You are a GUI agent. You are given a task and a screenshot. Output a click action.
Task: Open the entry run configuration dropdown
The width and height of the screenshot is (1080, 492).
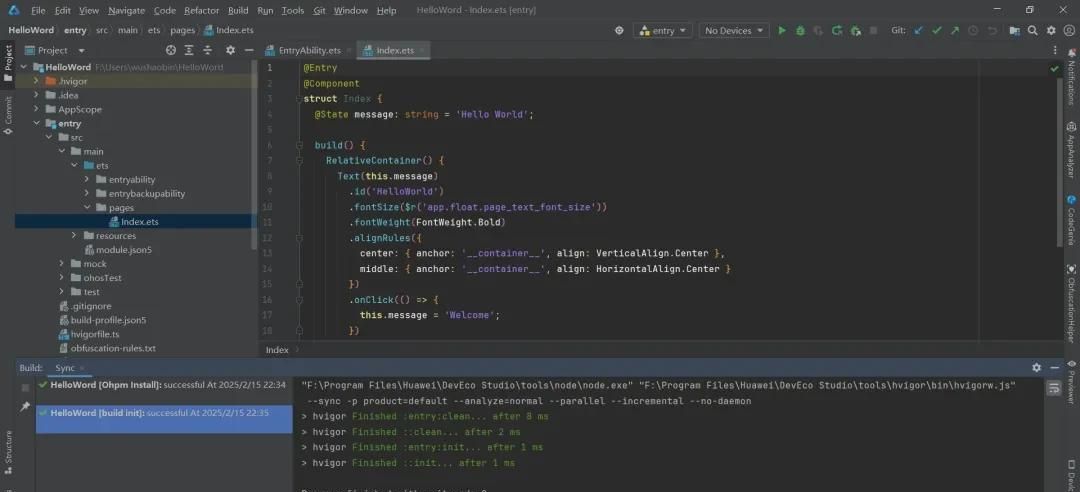pyautogui.click(x=664, y=31)
